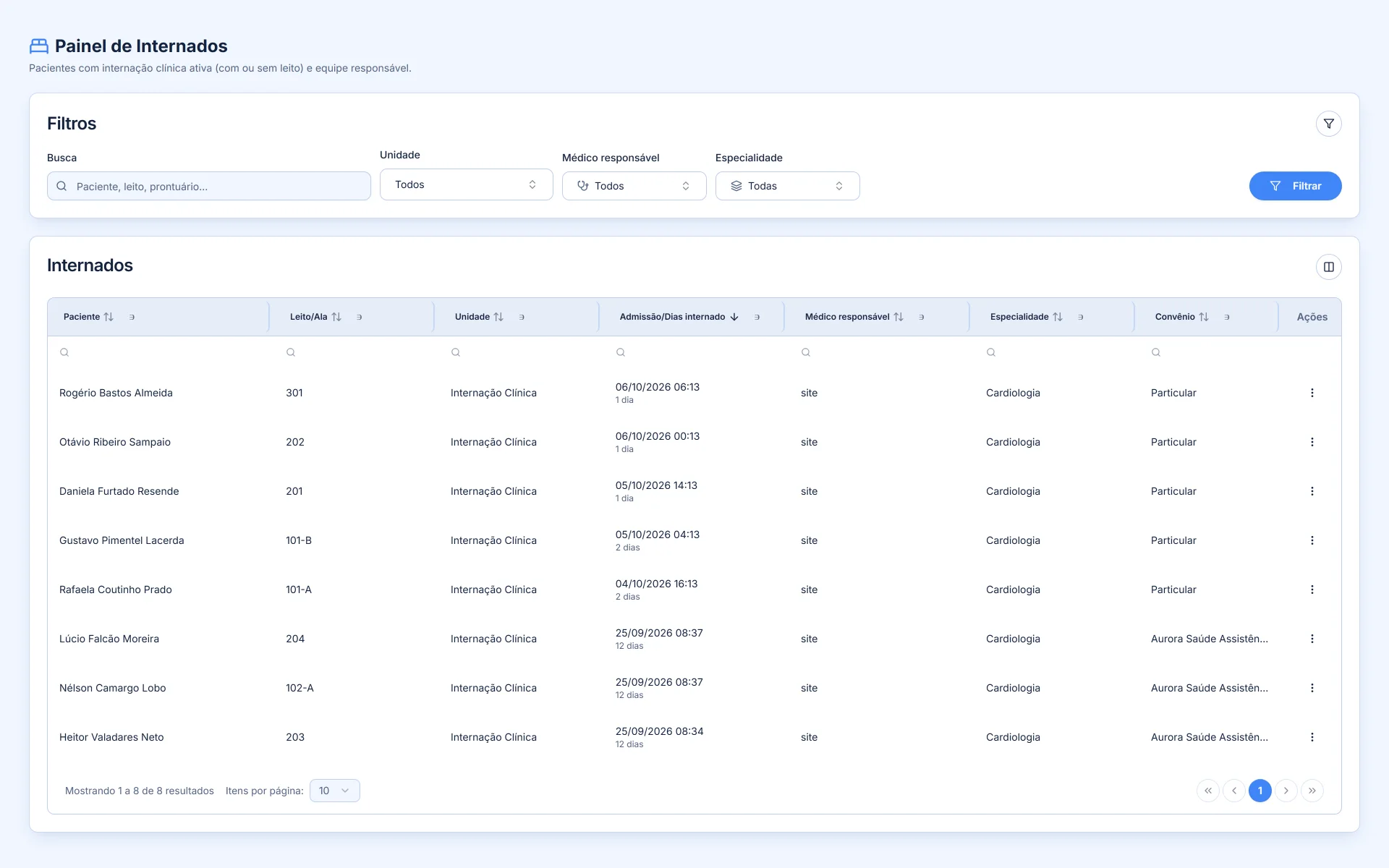Open the Médico responsável dropdown

(x=634, y=186)
